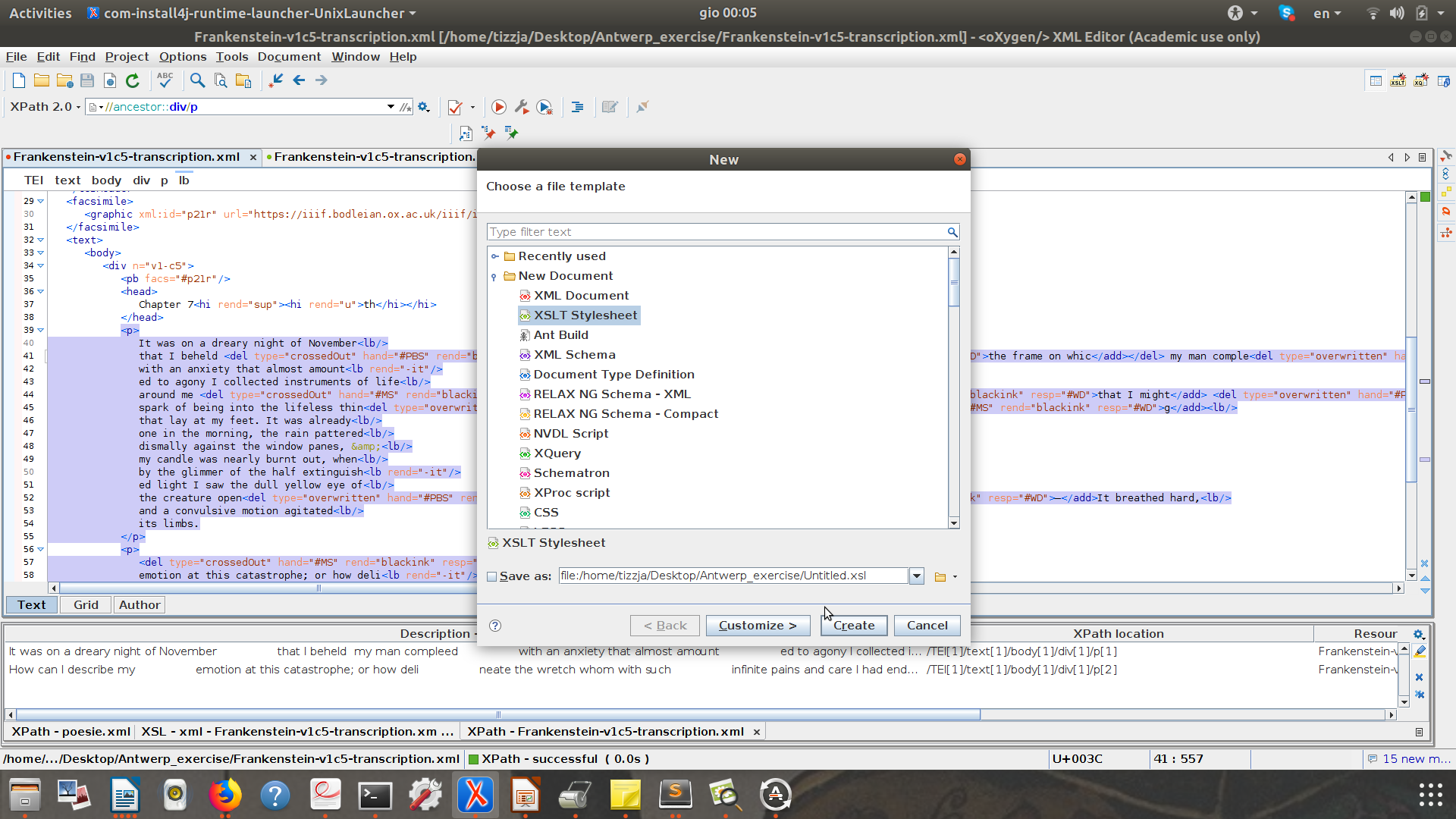Screen dimensions: 1456x819
Task: Click the Save as file path field
Action: [x=733, y=576]
